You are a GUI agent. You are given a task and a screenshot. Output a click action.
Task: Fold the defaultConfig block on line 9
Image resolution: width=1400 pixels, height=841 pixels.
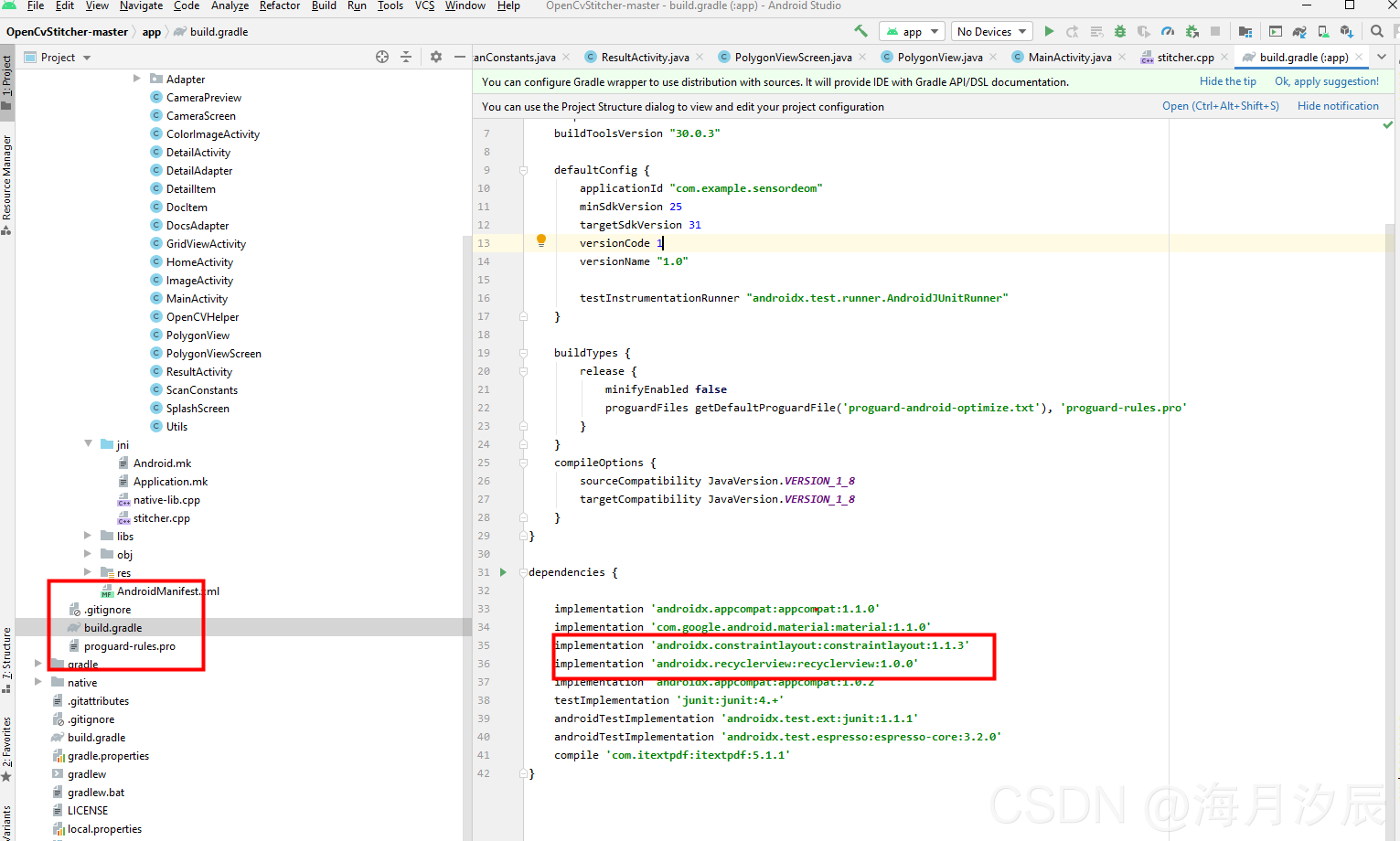[x=524, y=170]
